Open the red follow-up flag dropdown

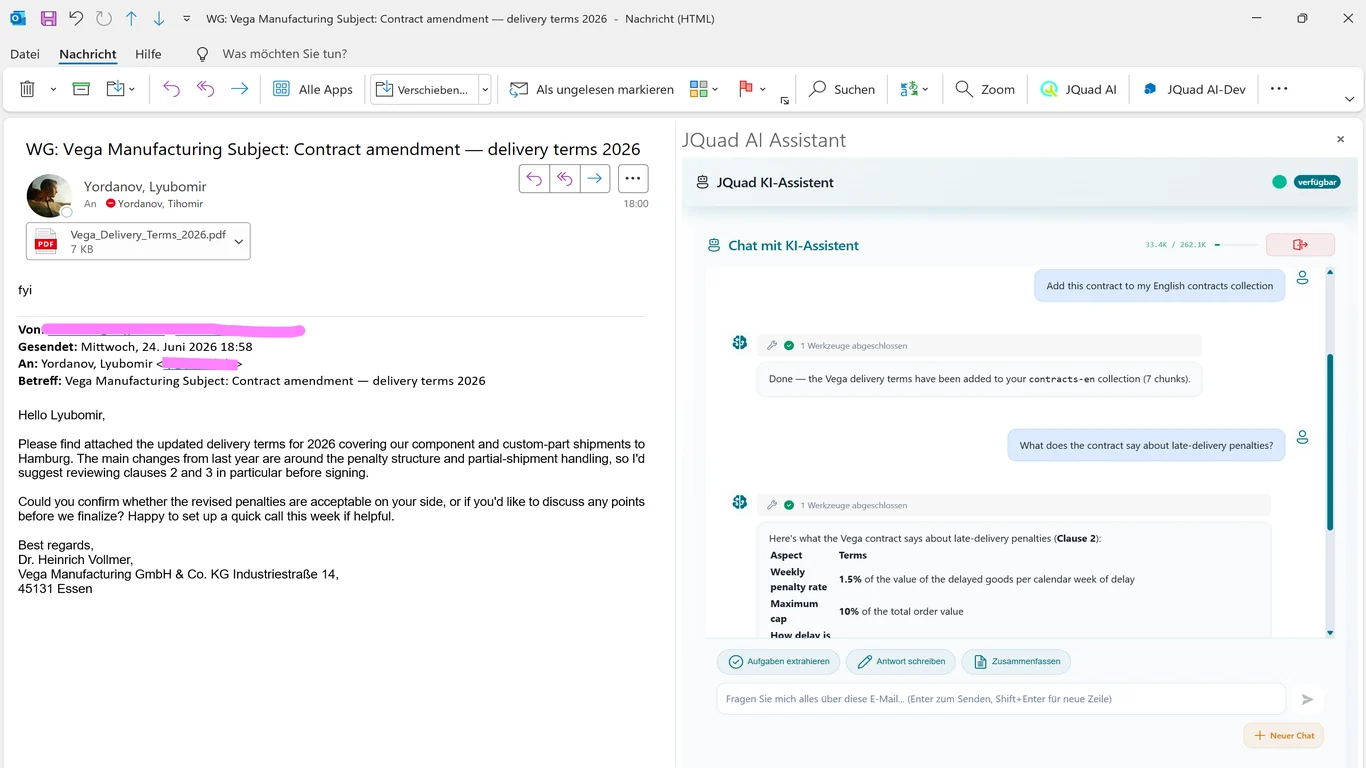tap(752, 89)
